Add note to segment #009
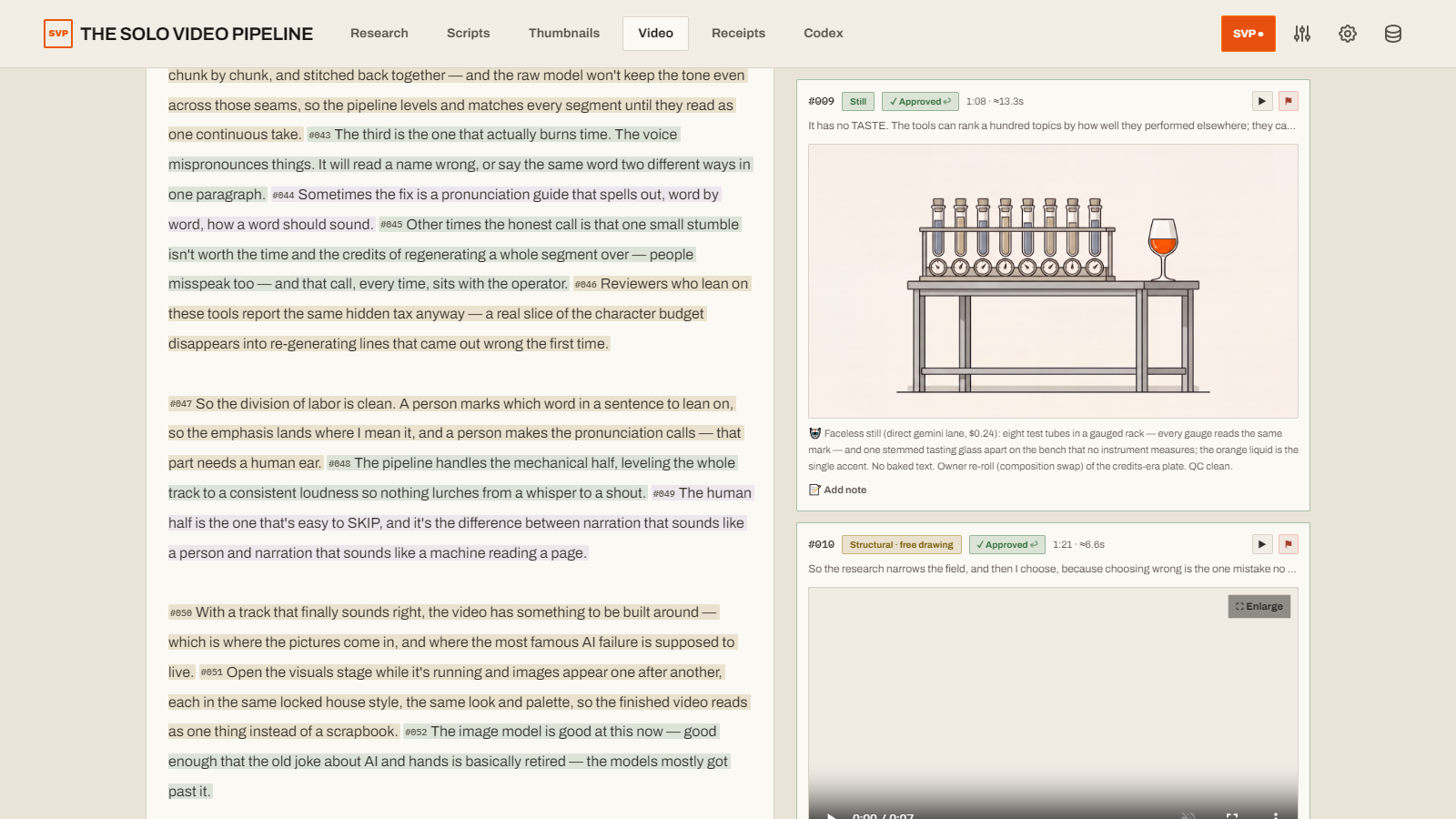Screen dimensions: 1456x819 click(838, 490)
